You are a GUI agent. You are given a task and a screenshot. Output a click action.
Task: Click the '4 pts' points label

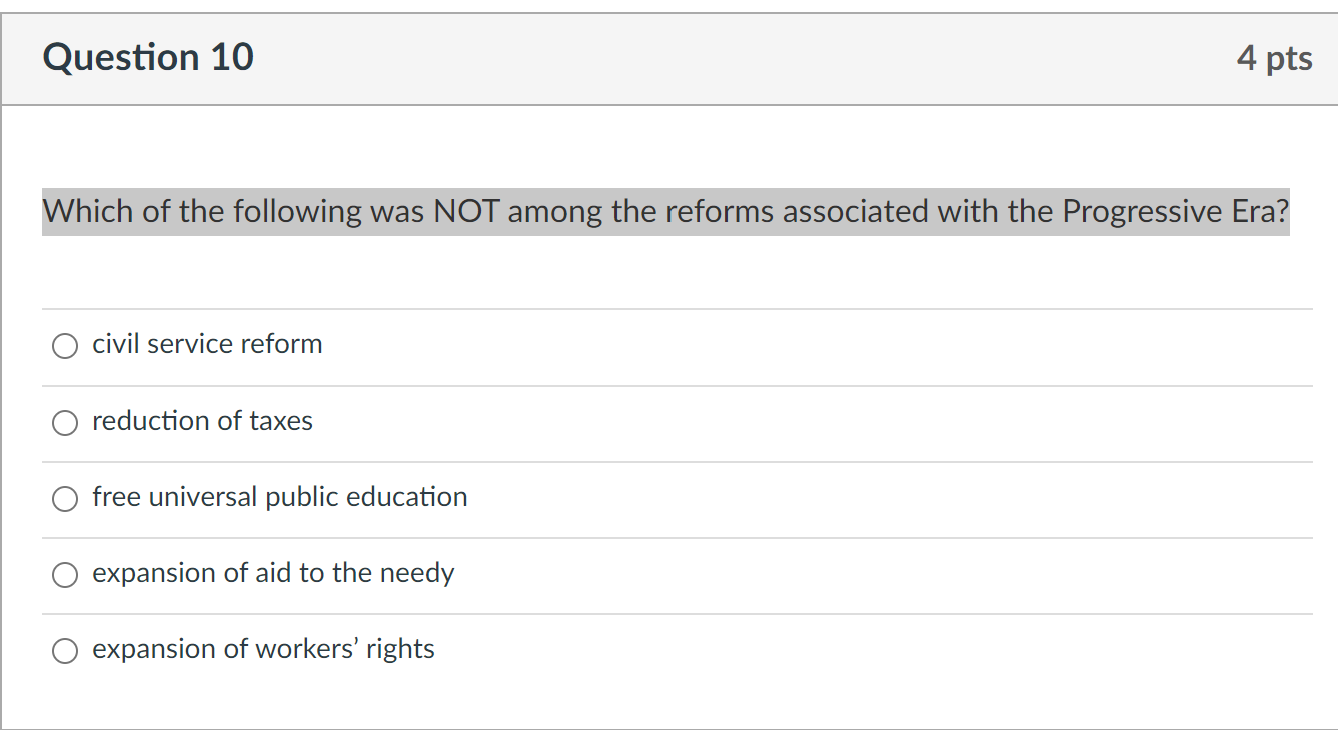pos(1273,58)
